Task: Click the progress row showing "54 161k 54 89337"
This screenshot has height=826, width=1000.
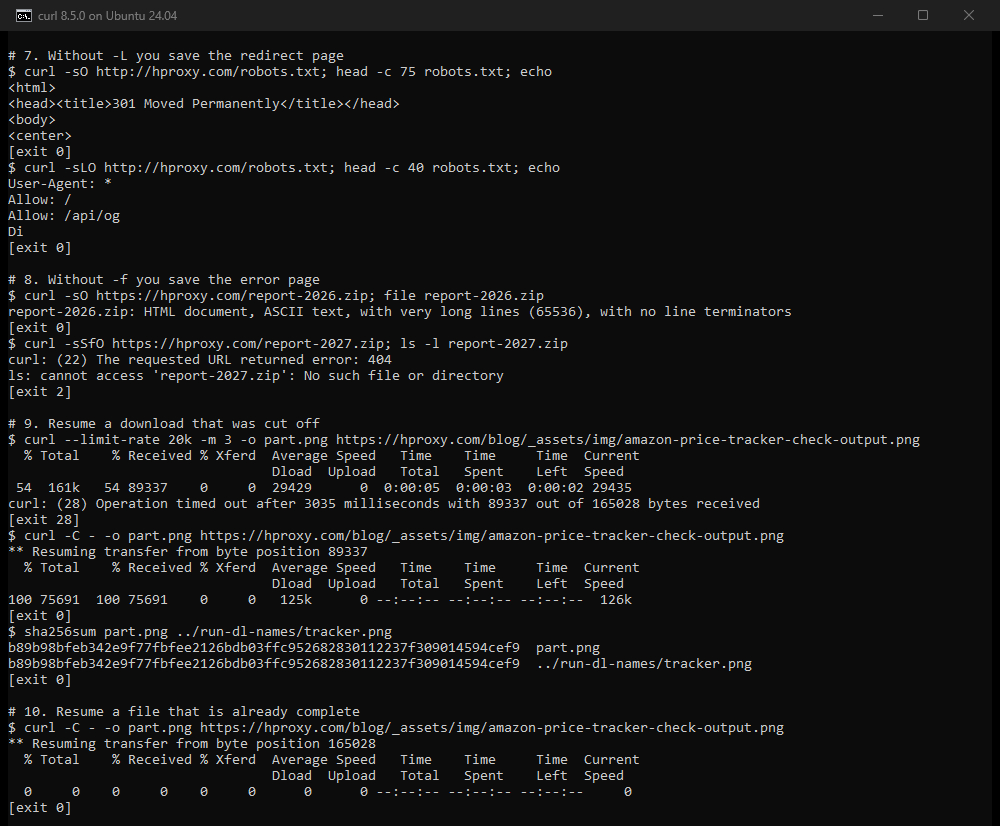Action: [323, 488]
